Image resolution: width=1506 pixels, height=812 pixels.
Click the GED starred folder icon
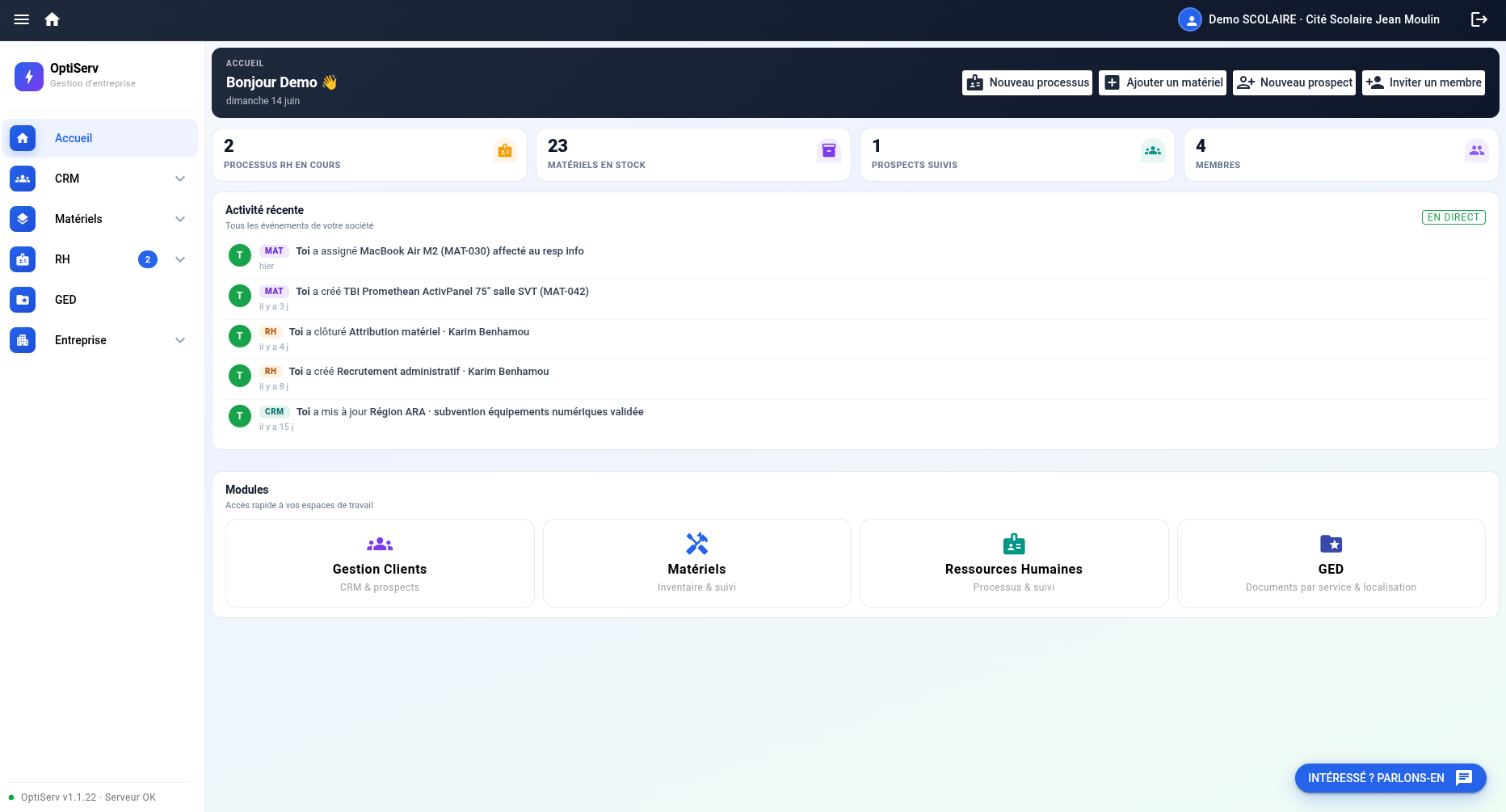click(x=1331, y=544)
